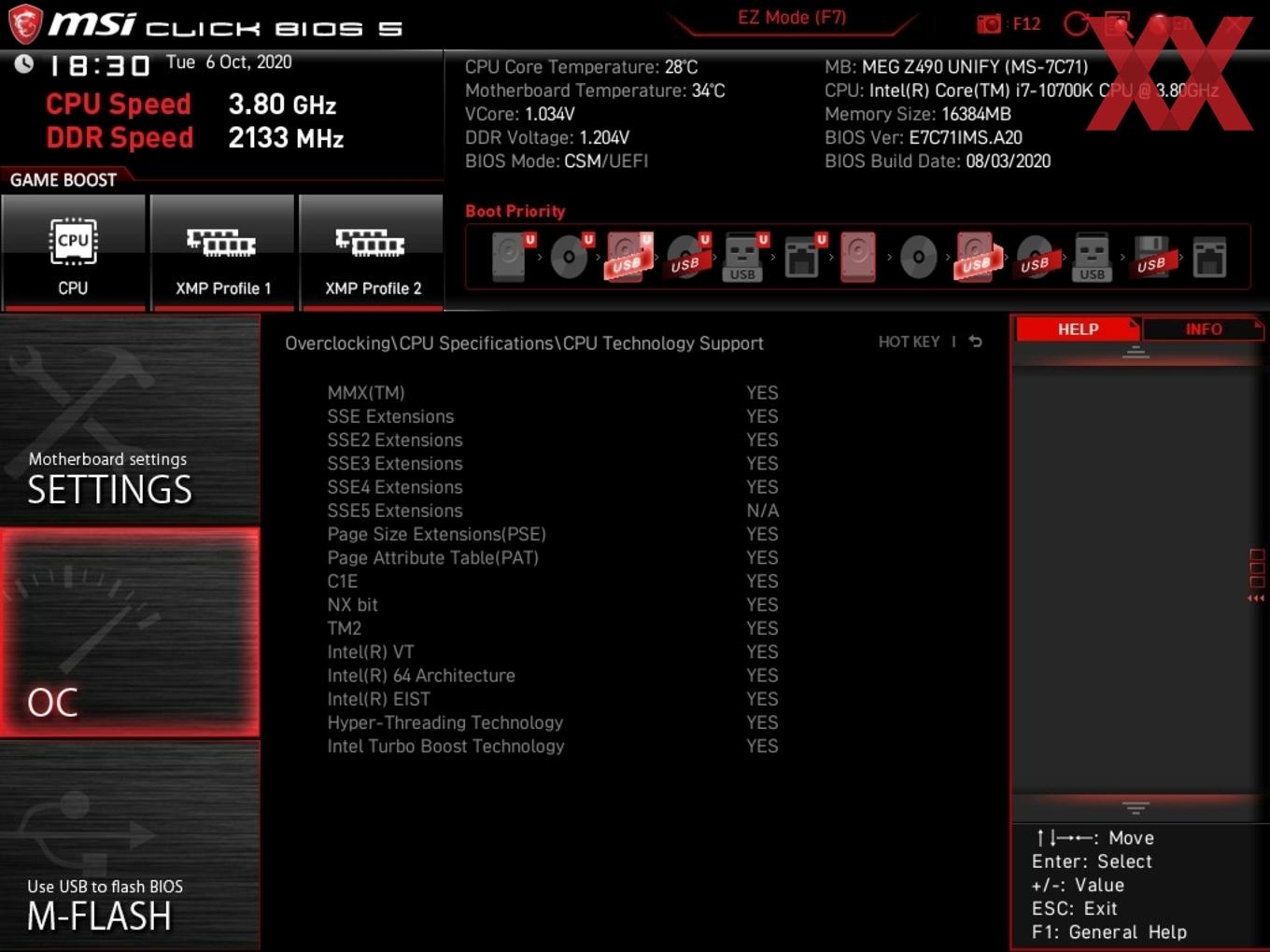Select the C1E row

[x=553, y=581]
